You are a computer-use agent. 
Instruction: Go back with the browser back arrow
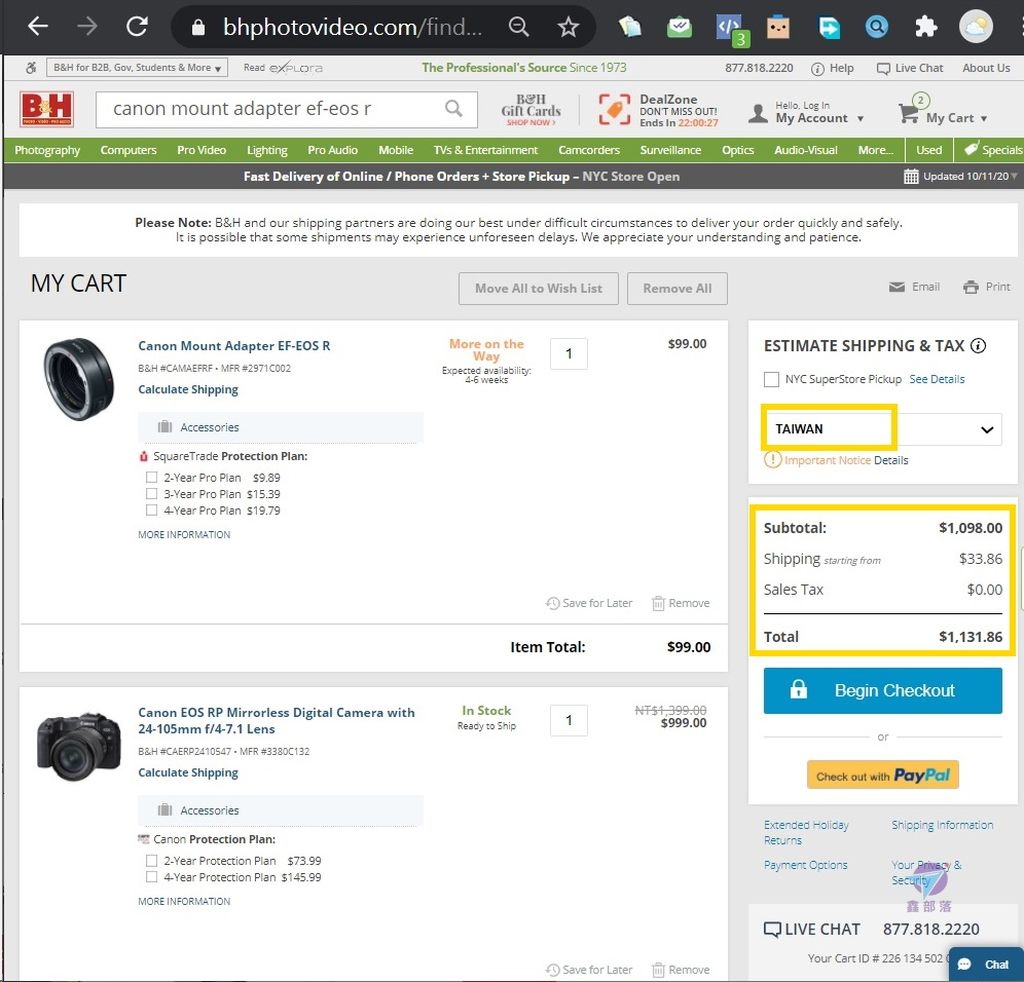point(38,26)
